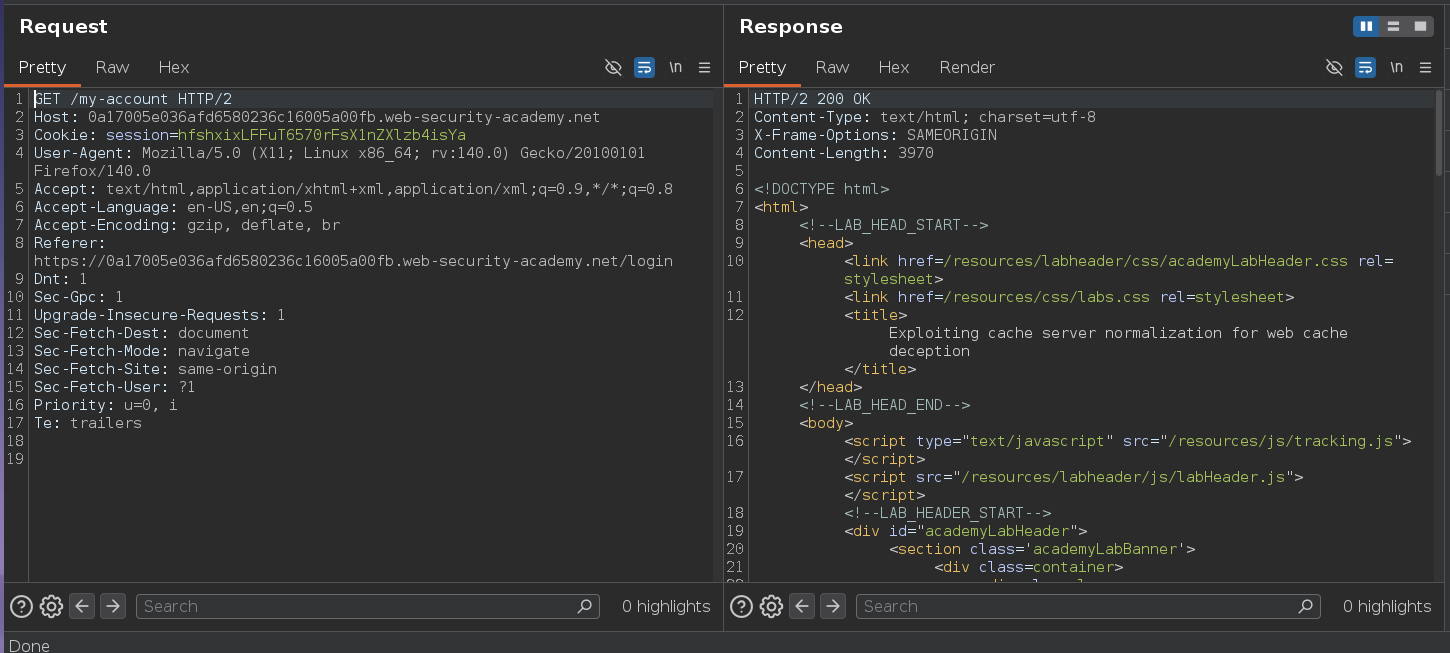Click the Accept-Encoding header line
Viewport: 1450px width, 653px height.
coord(187,225)
